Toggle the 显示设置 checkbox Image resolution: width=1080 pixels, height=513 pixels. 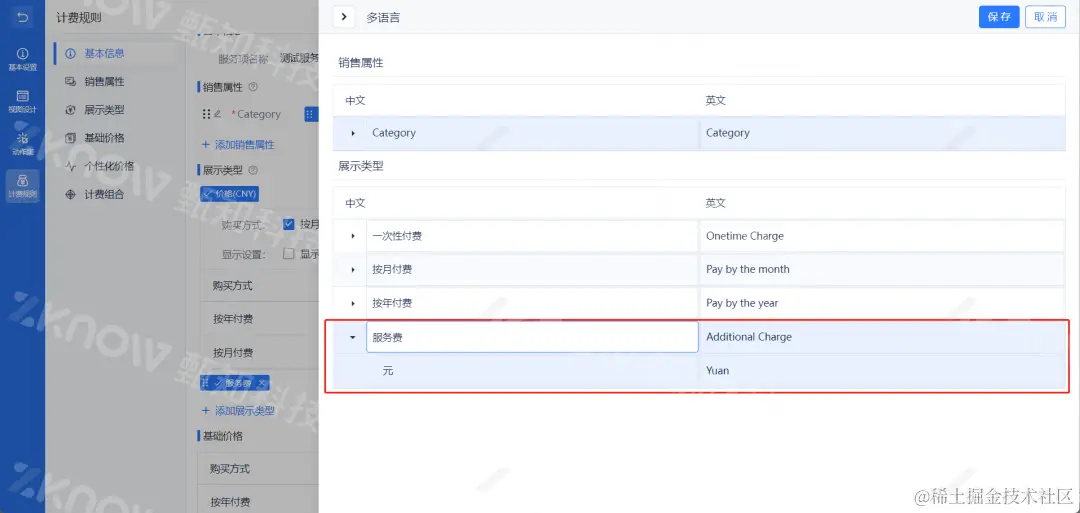pos(289,253)
